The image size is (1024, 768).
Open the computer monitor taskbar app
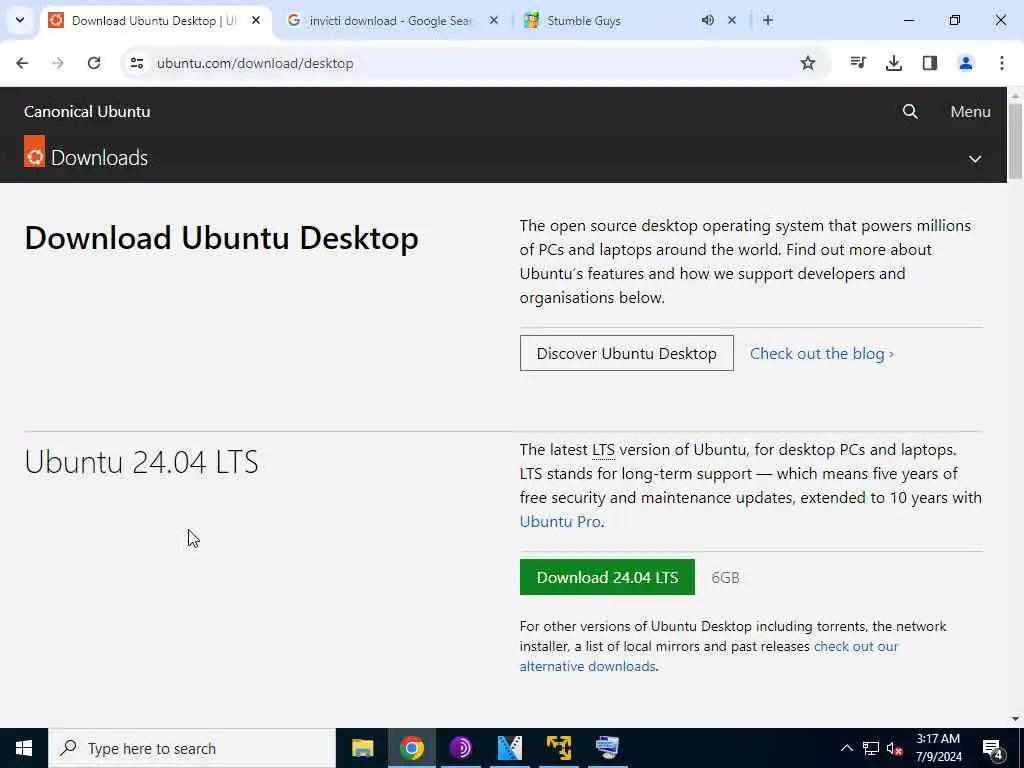pyautogui.click(x=607, y=748)
